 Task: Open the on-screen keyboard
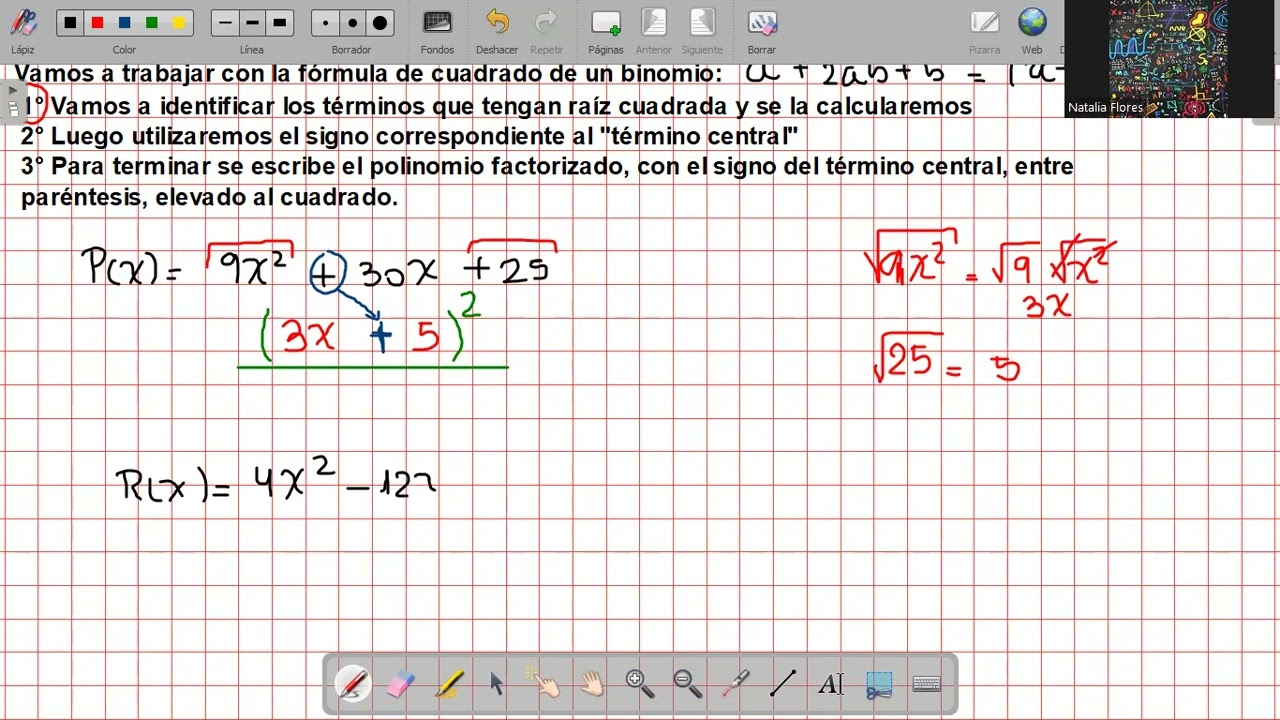pyautogui.click(x=927, y=684)
